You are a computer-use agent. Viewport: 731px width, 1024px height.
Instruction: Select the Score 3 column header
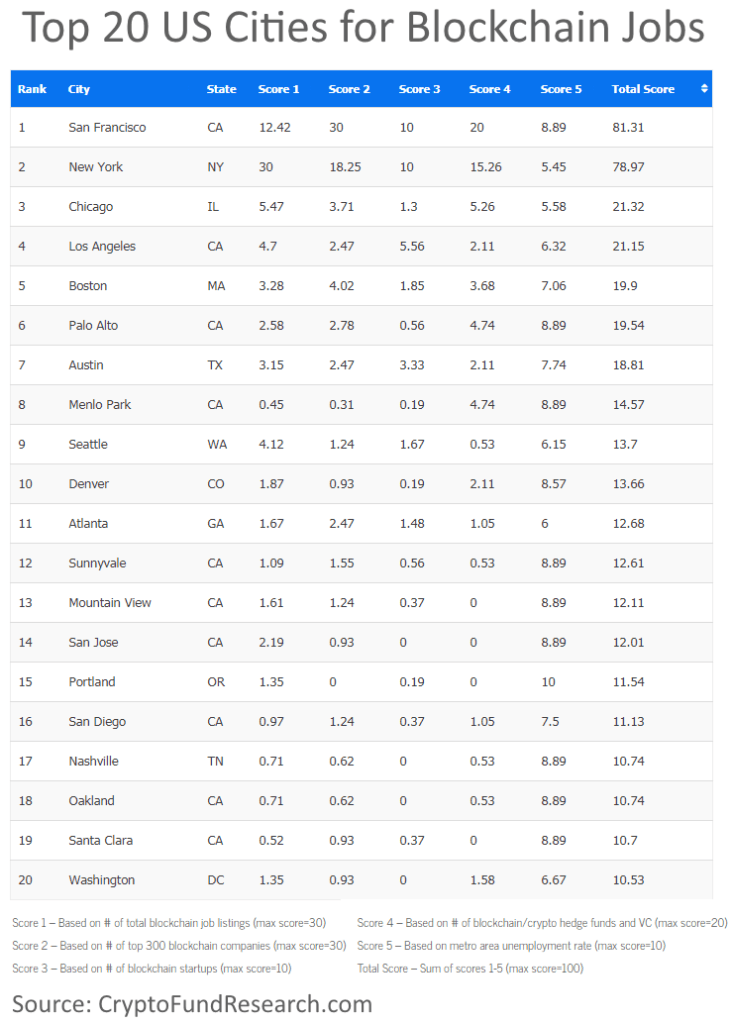[419, 89]
